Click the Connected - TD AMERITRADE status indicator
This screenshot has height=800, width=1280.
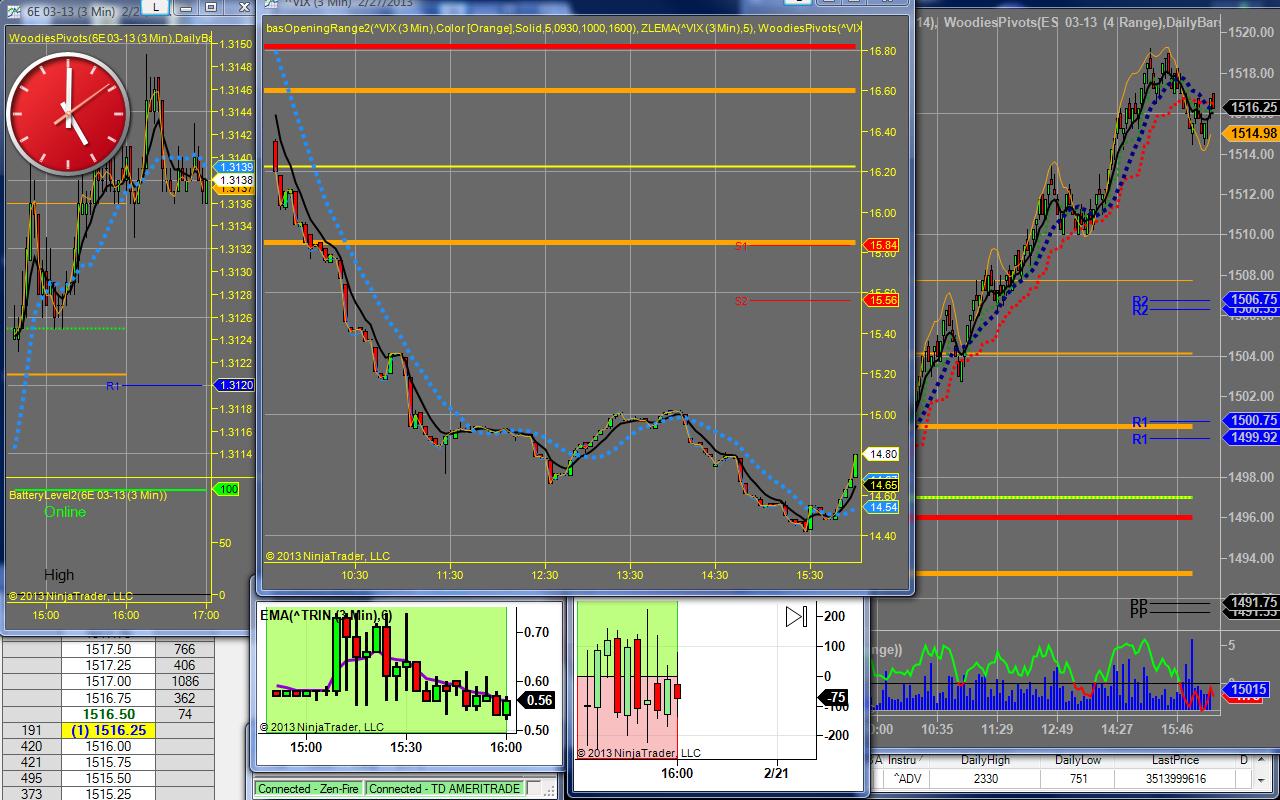click(x=444, y=789)
